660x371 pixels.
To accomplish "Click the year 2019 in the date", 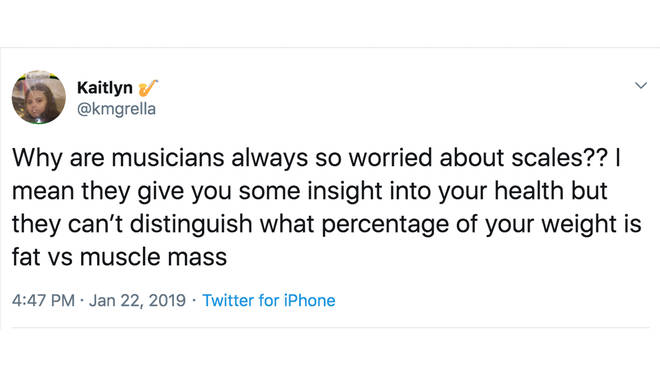I will [x=167, y=301].
